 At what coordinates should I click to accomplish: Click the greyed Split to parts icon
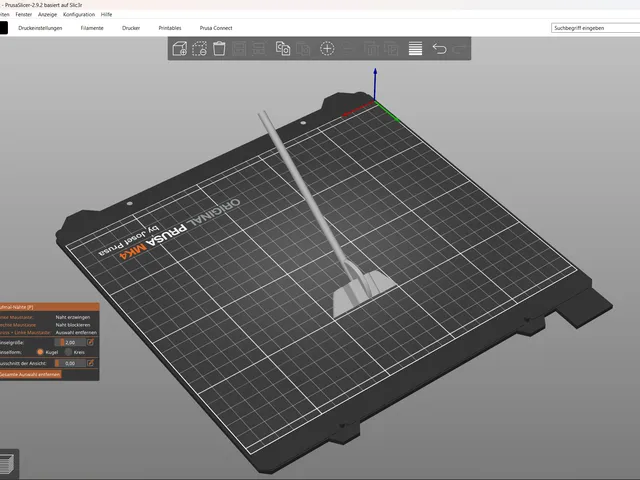(x=391, y=49)
